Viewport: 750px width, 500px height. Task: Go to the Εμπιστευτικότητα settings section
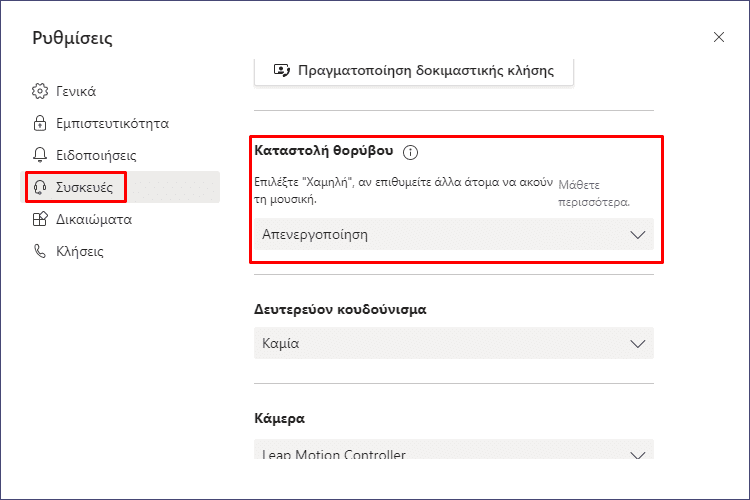click(x=112, y=123)
